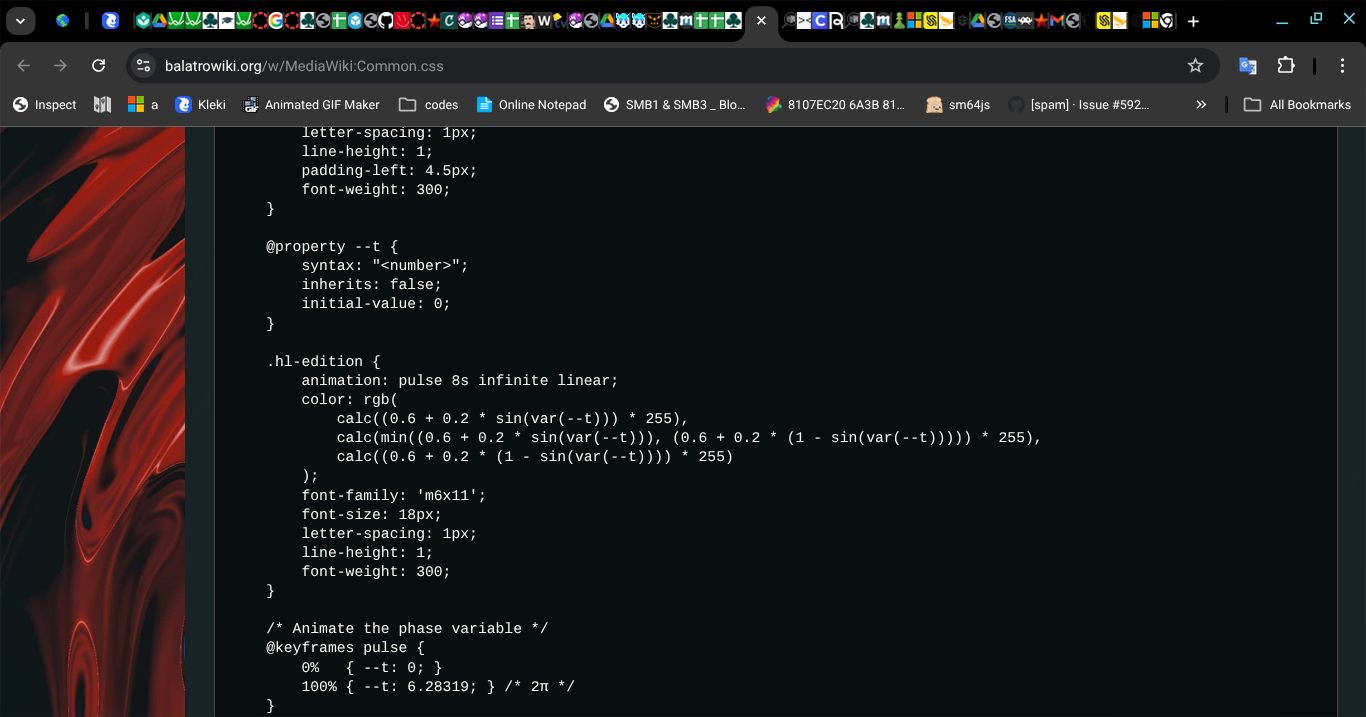Click the address bar URL field

(x=660, y=66)
